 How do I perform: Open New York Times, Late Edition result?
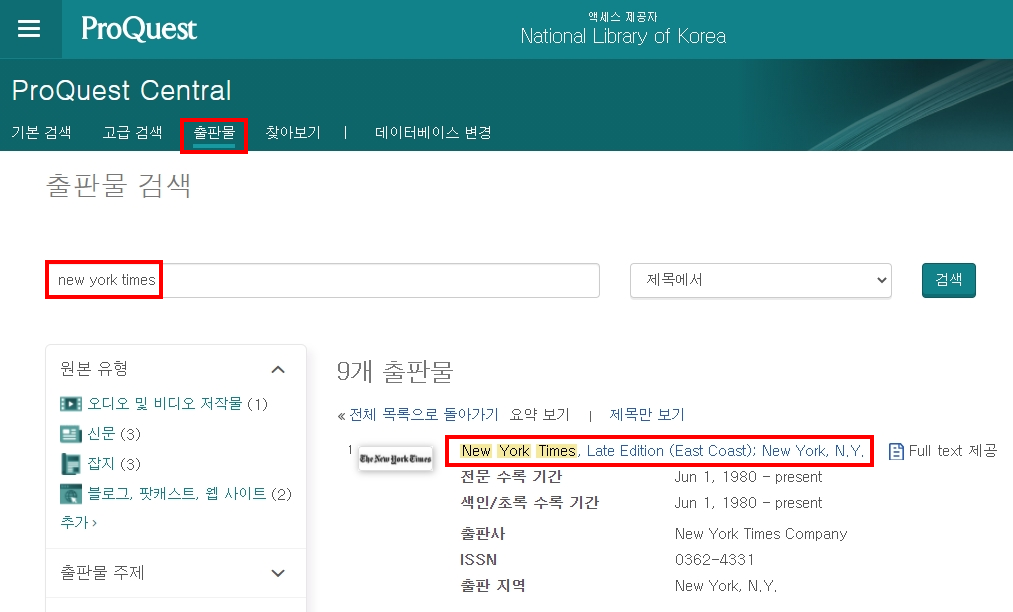click(x=662, y=451)
